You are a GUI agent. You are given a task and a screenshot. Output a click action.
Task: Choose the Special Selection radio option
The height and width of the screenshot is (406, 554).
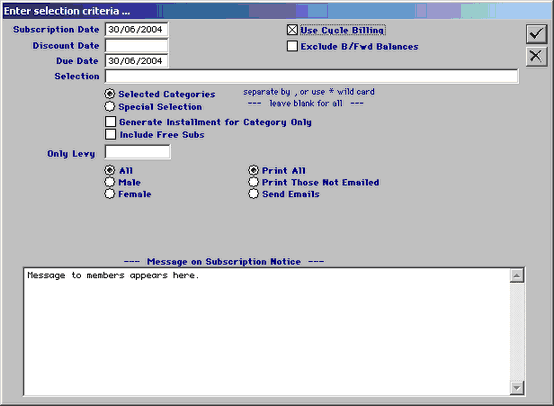click(110, 106)
